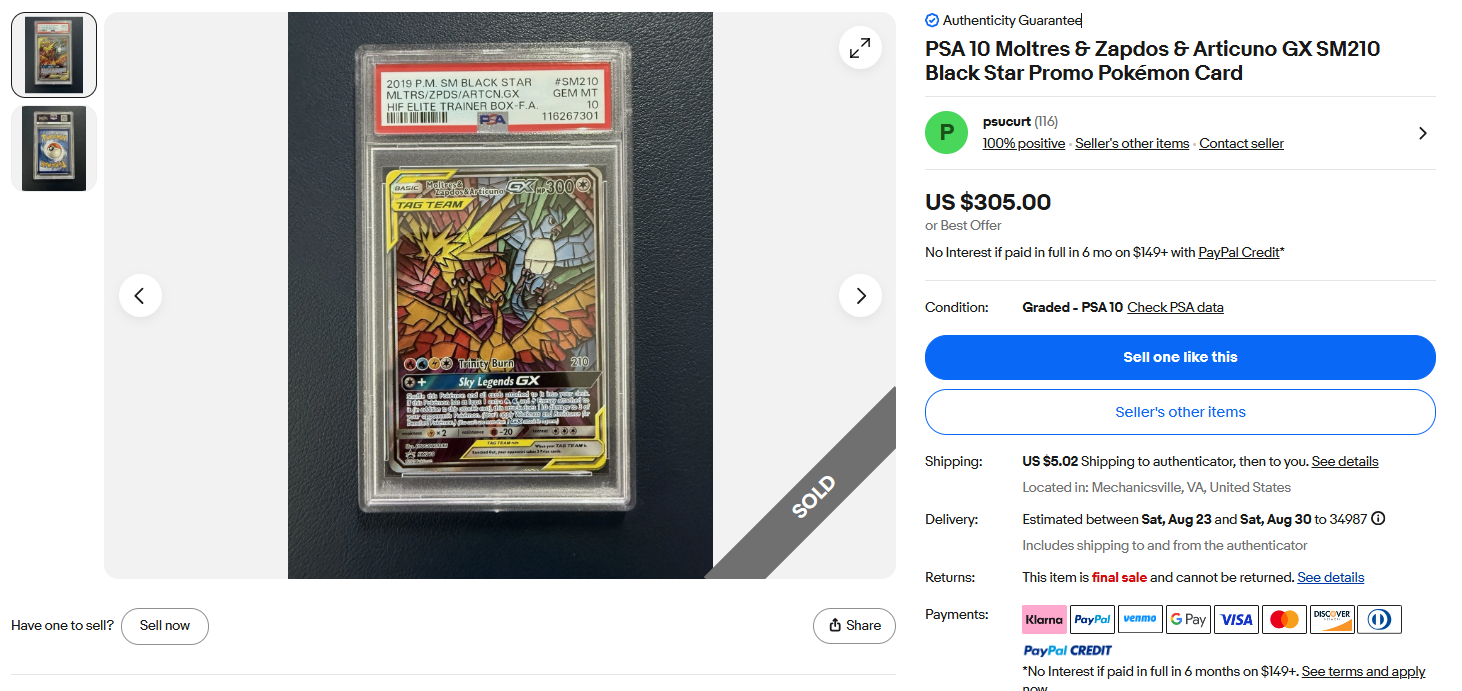Open seller psucurt's green avatar
This screenshot has height=691, width=1462.
[x=946, y=133]
